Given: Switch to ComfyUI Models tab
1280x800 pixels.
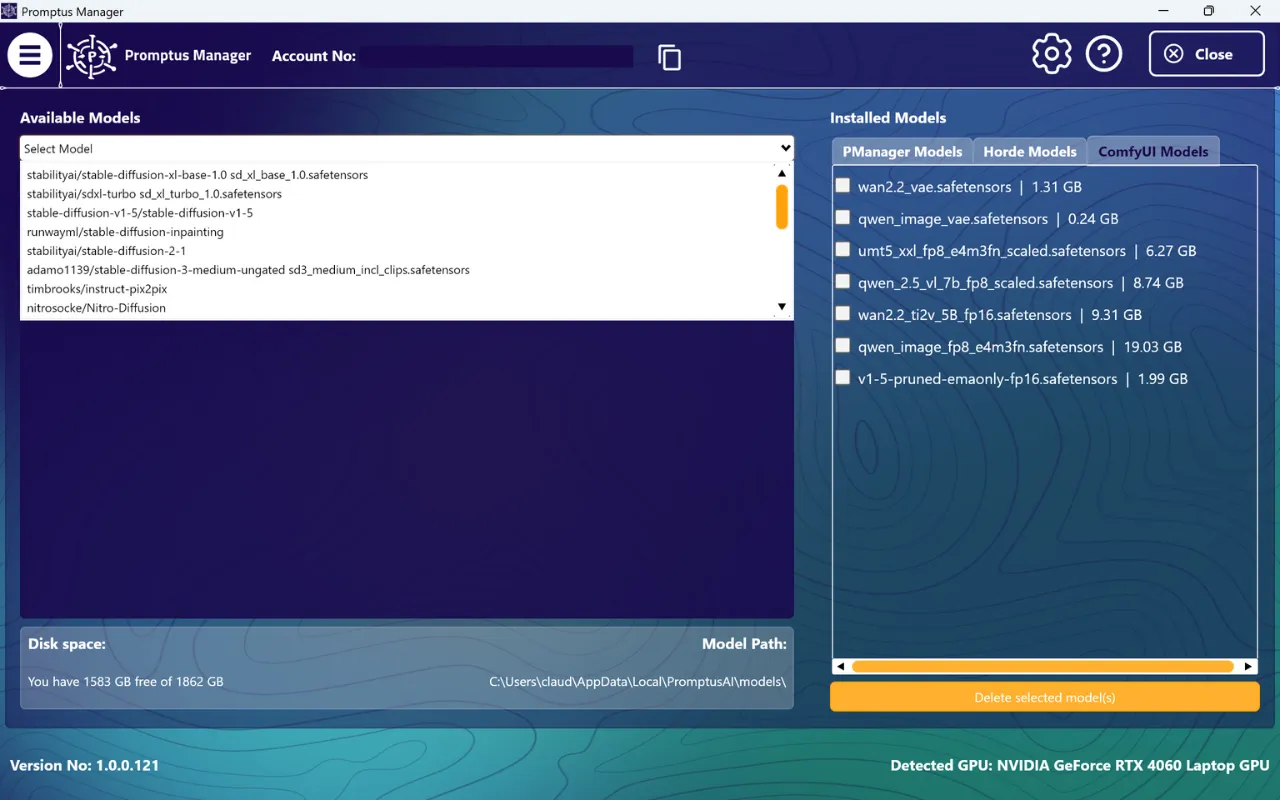Looking at the screenshot, I should (1153, 151).
